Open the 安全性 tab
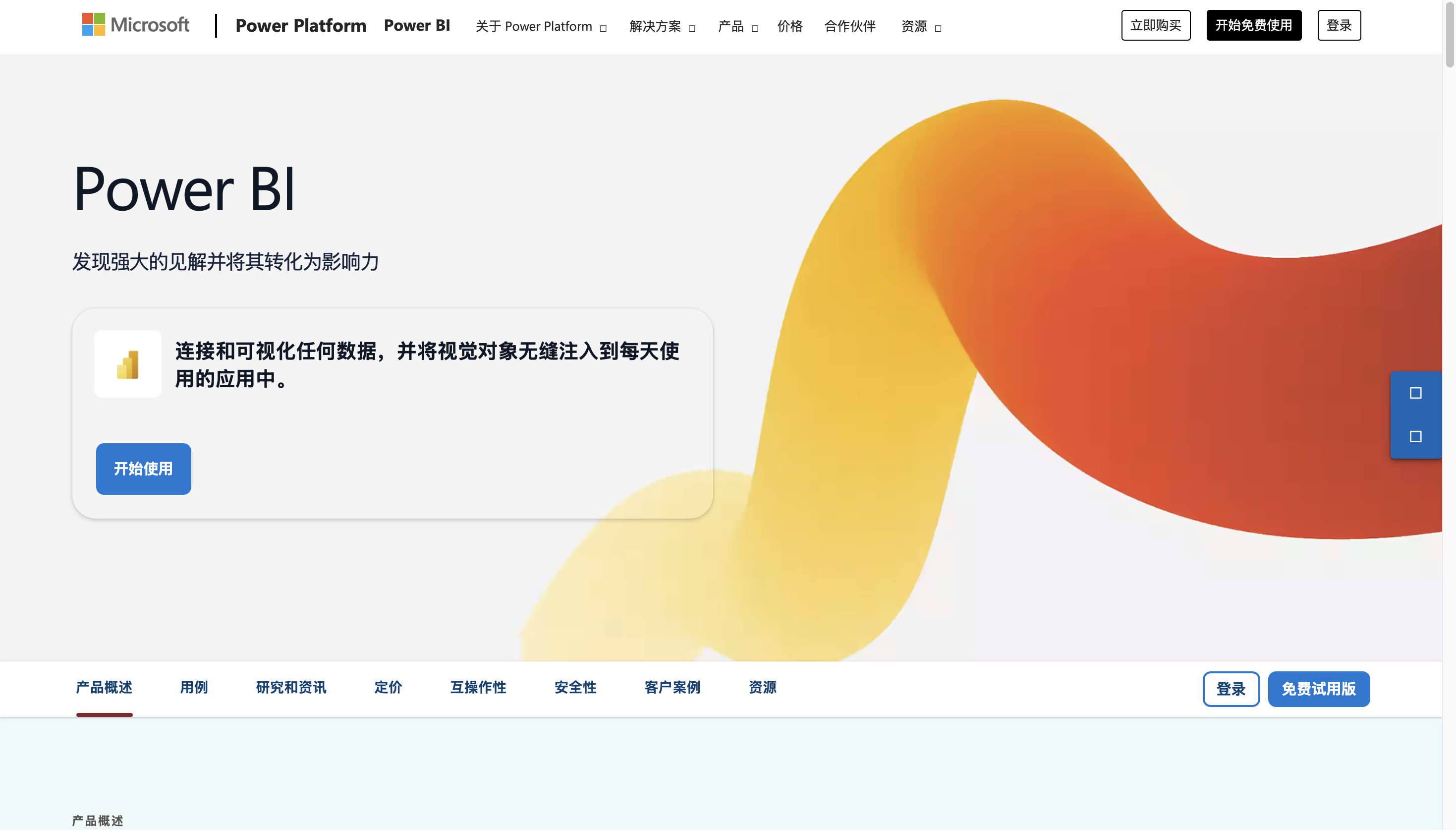Screen dimensions: 1456x830 [575, 688]
